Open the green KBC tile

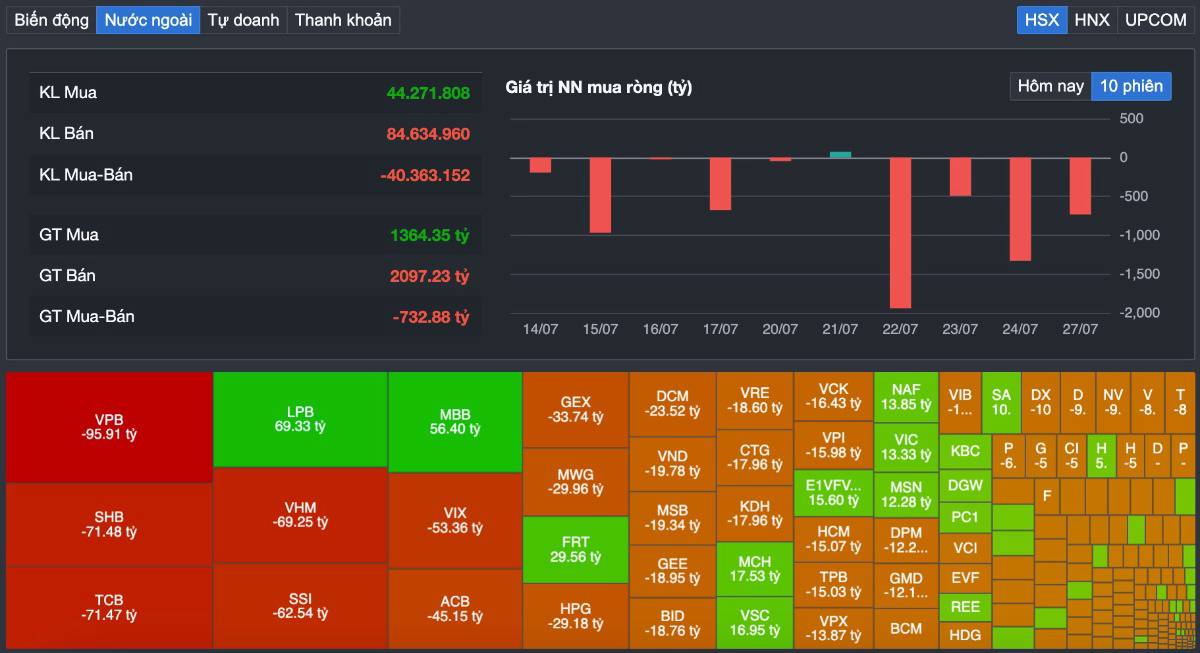pyautogui.click(x=965, y=451)
